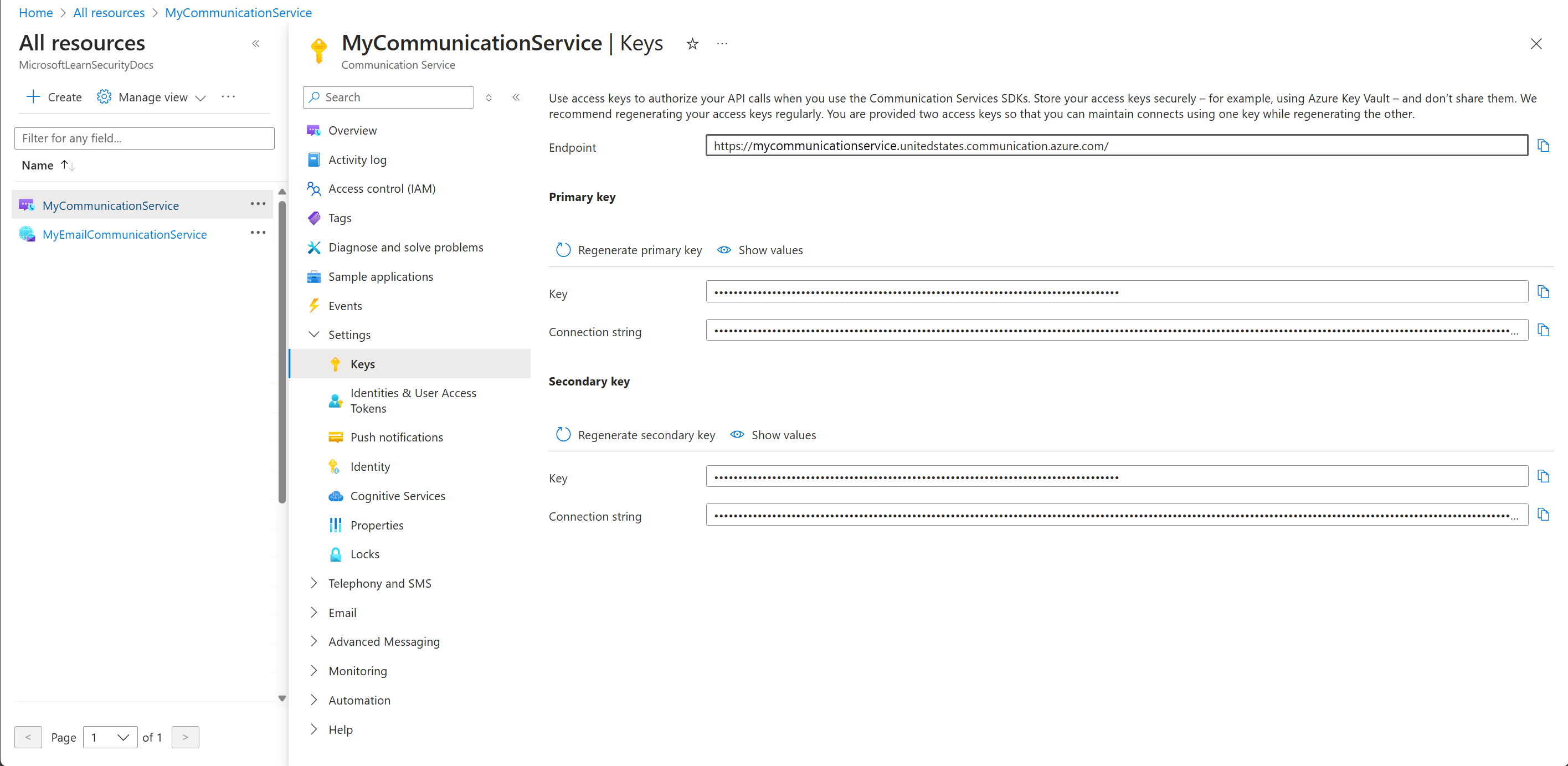Go to the next page of resources
This screenshot has height=766, width=1568.
[x=185, y=737]
